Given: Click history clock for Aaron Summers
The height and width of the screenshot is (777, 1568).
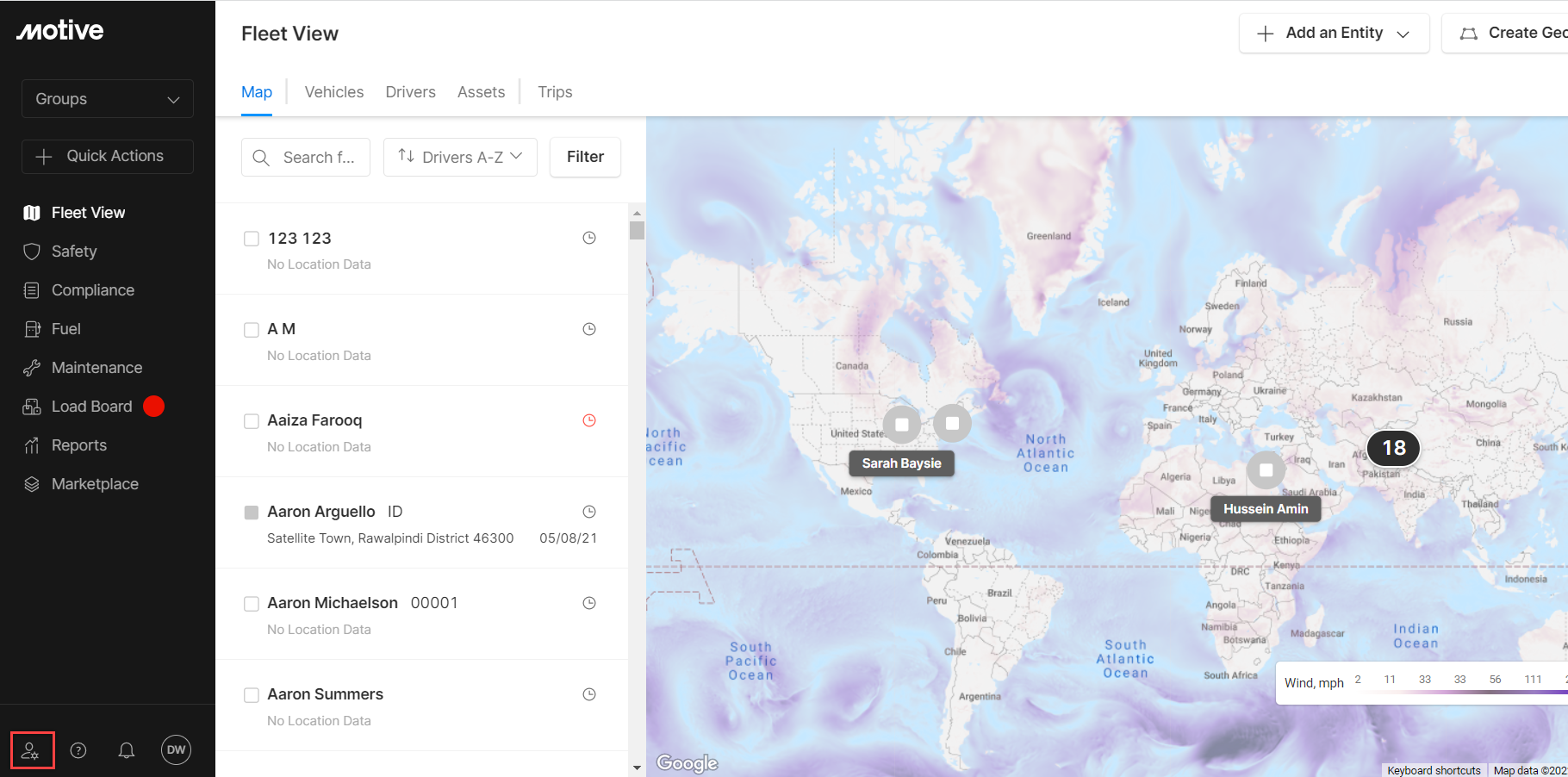Looking at the screenshot, I should click(589, 694).
